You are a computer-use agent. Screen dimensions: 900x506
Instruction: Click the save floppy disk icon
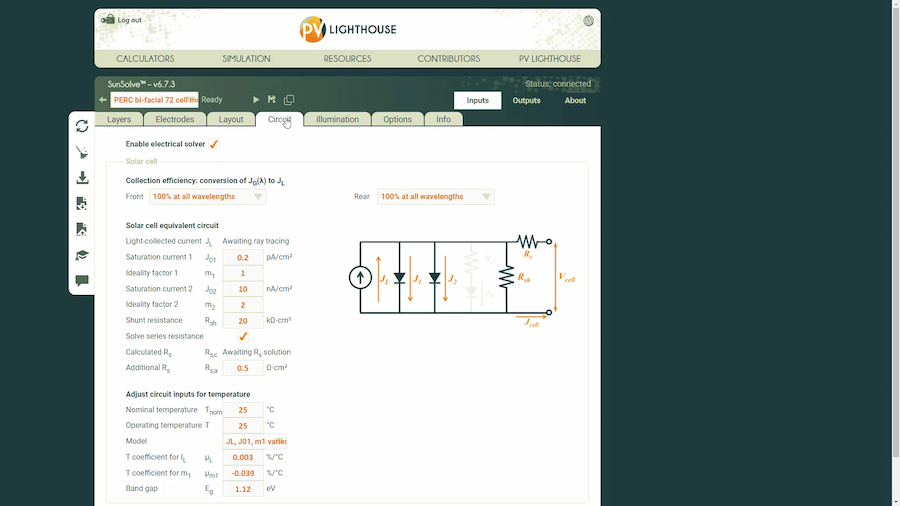[x=272, y=100]
